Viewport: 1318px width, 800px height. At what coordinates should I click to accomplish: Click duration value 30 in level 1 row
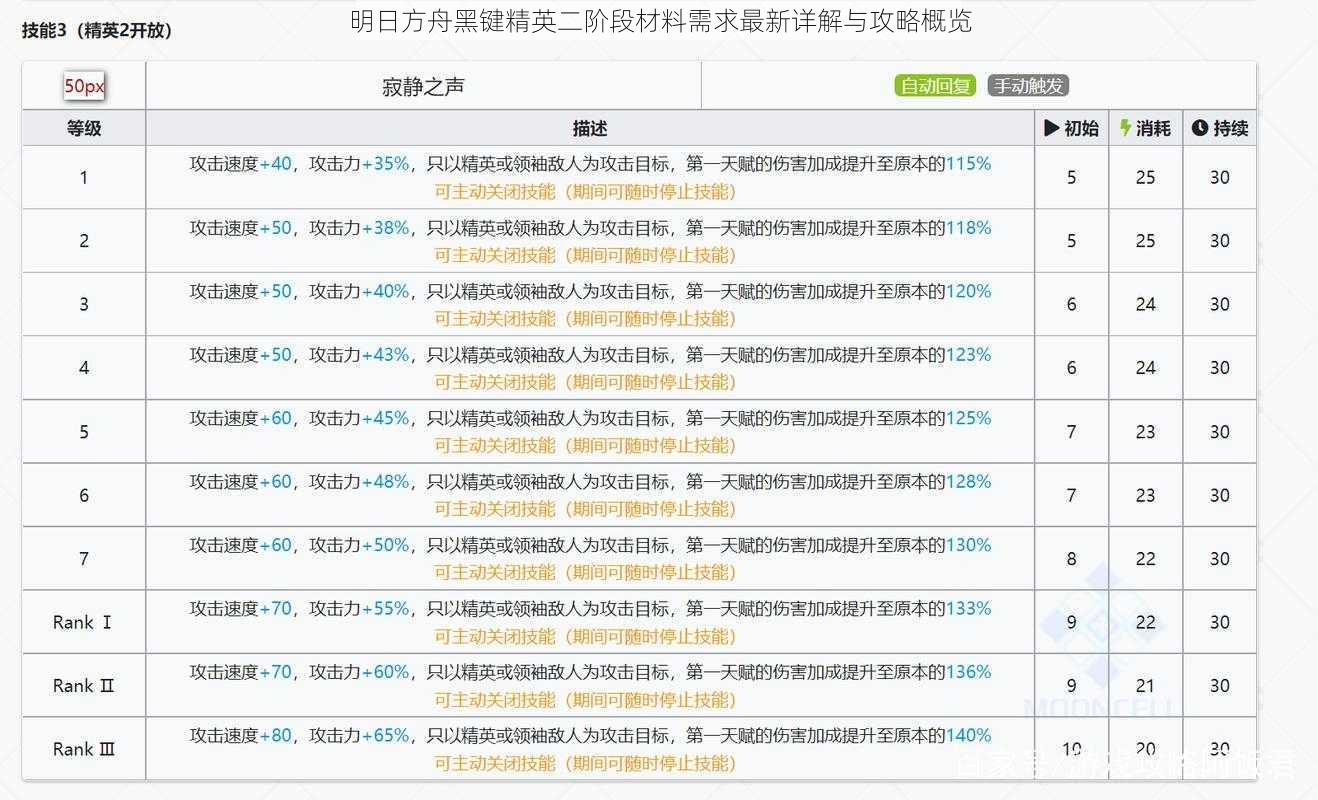[1220, 177]
